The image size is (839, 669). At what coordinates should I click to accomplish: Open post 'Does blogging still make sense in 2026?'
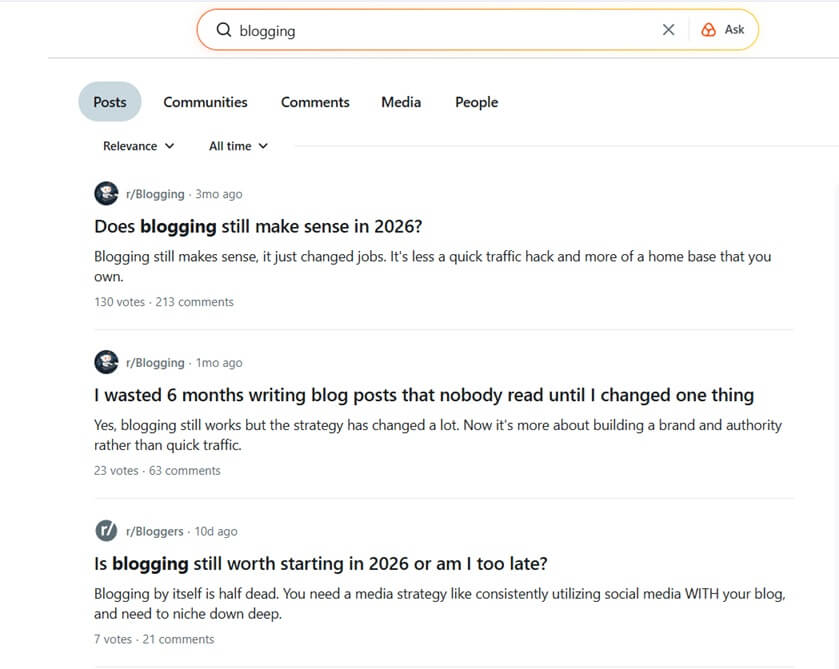point(258,226)
